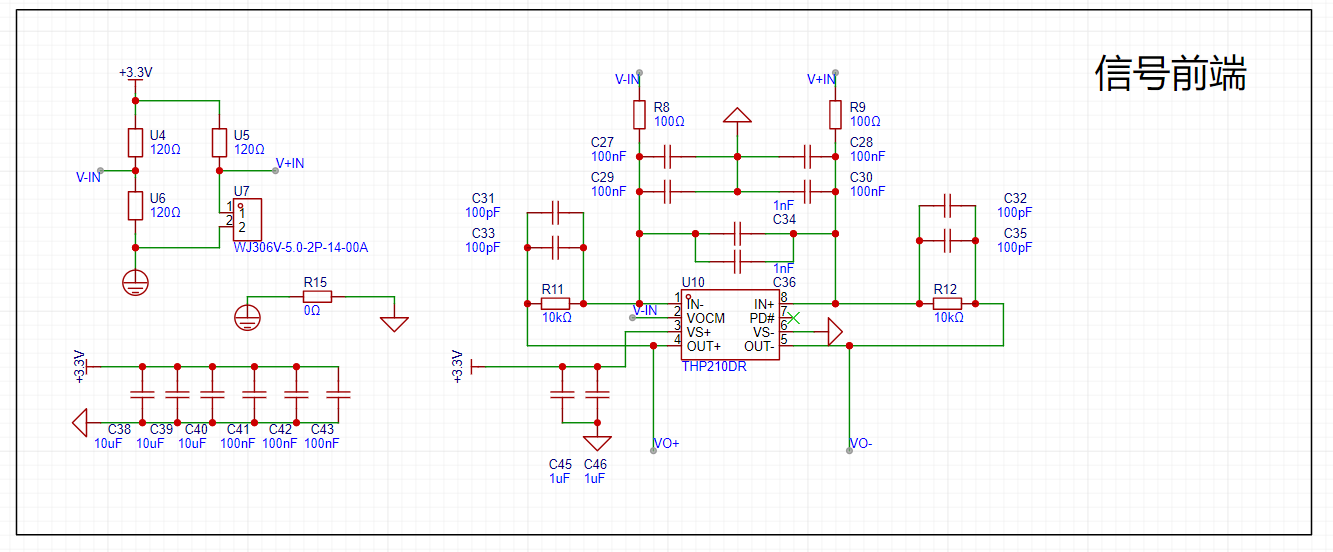
Task: Select the U4 120Ω resistor symbol
Action: [x=136, y=142]
